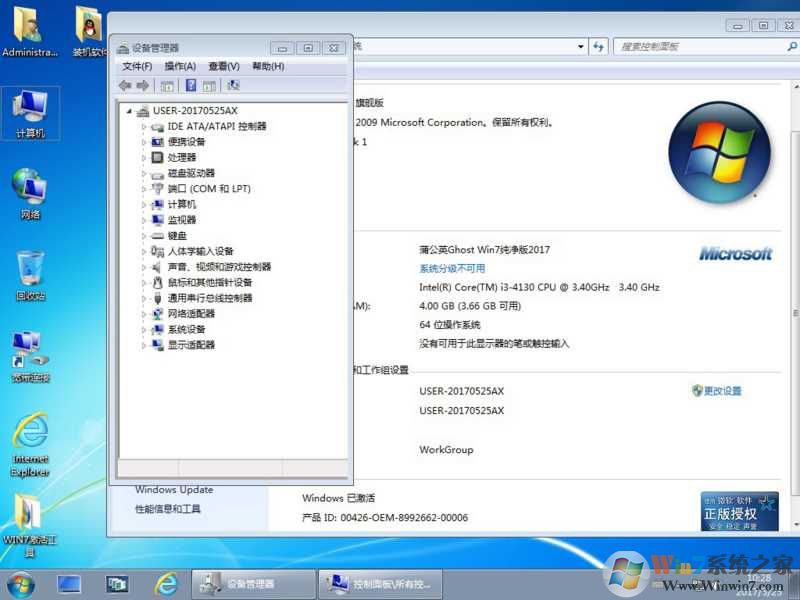Select the 声音、视频和游戏控制器 speaker icon

point(158,267)
